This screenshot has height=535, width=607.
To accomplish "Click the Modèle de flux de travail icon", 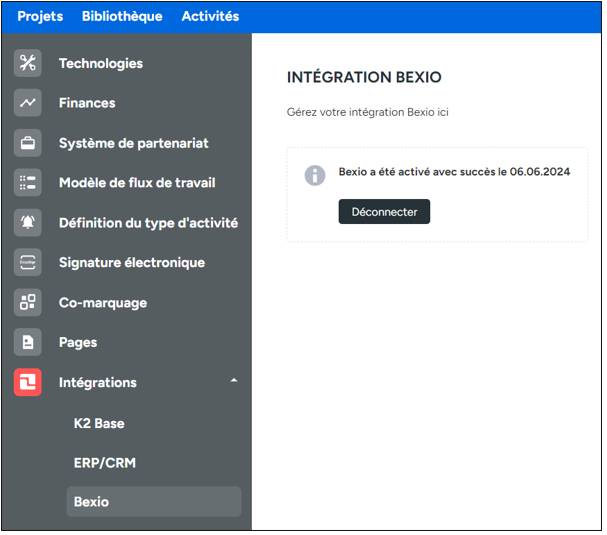I will 28,183.
